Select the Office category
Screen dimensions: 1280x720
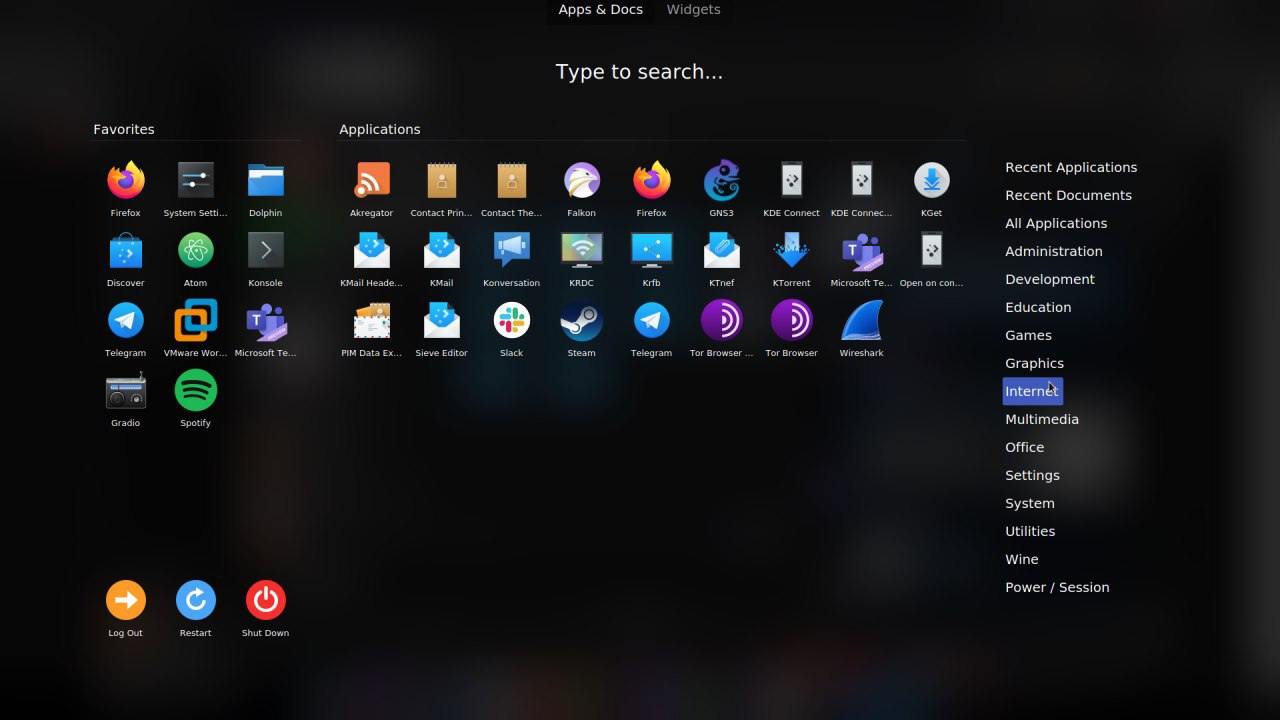pyautogui.click(x=1024, y=447)
